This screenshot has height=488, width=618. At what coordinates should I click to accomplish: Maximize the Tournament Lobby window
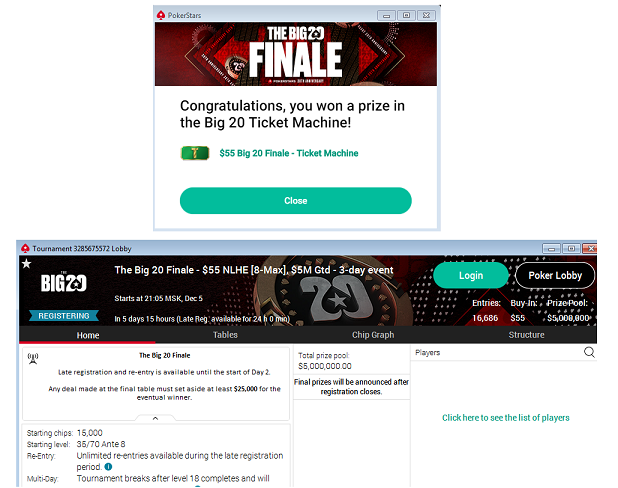[x=571, y=248]
